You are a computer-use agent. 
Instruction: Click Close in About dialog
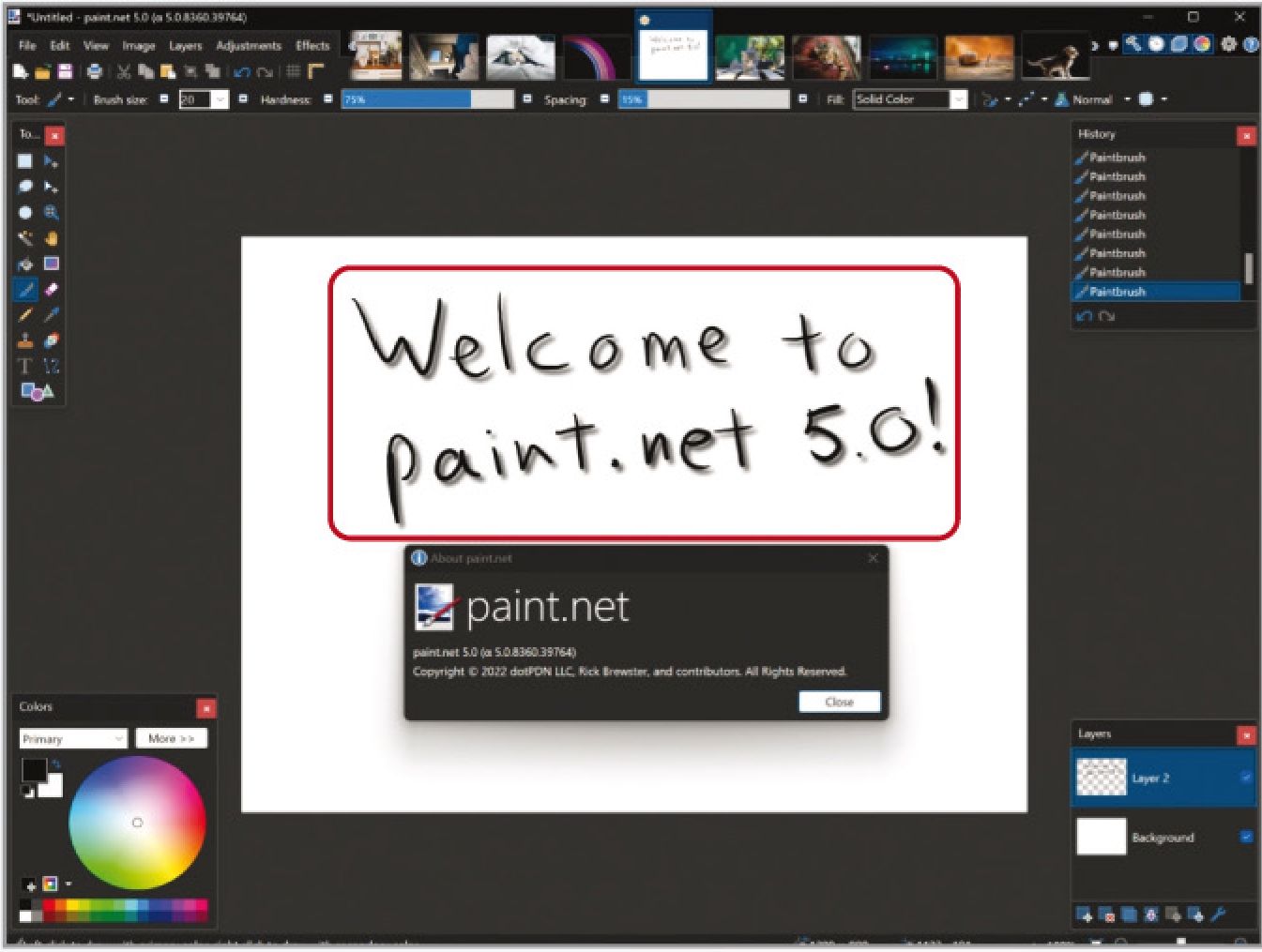[x=840, y=702]
